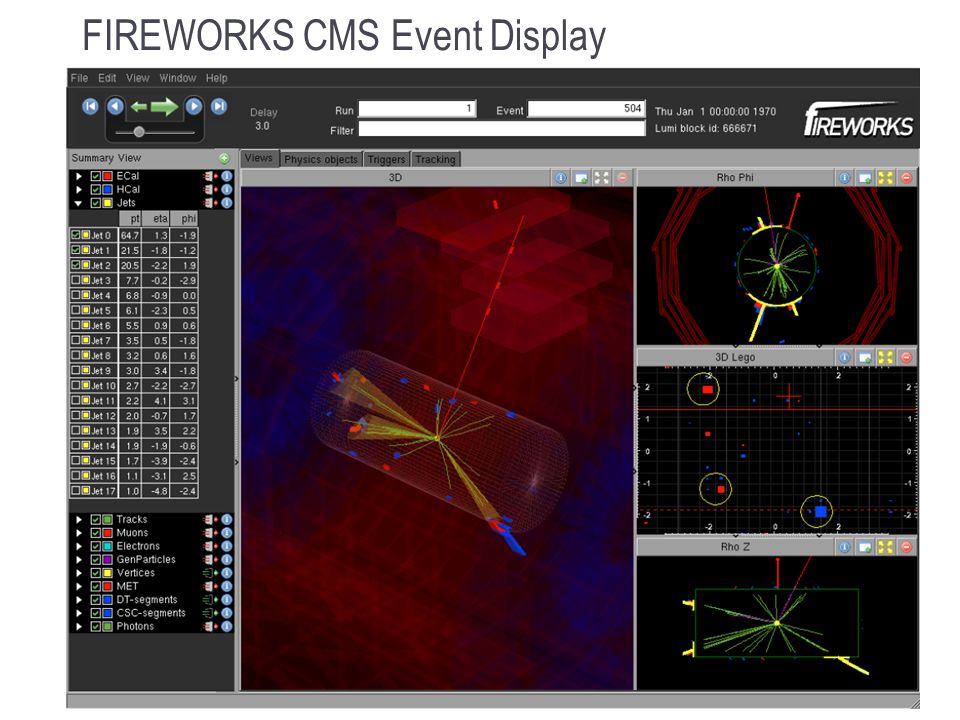Screen dimensions: 960x720
Task: Maximize the 3D view with white arrows
Action: click(602, 178)
